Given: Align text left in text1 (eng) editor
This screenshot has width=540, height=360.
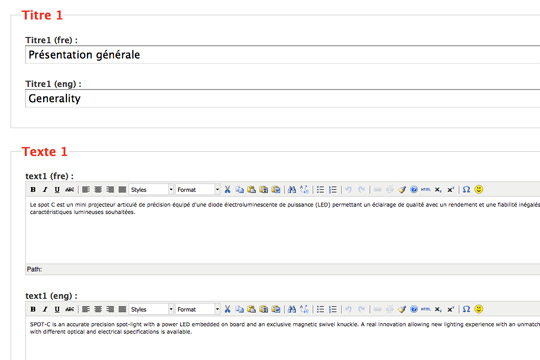Looking at the screenshot, I should click(86, 309).
